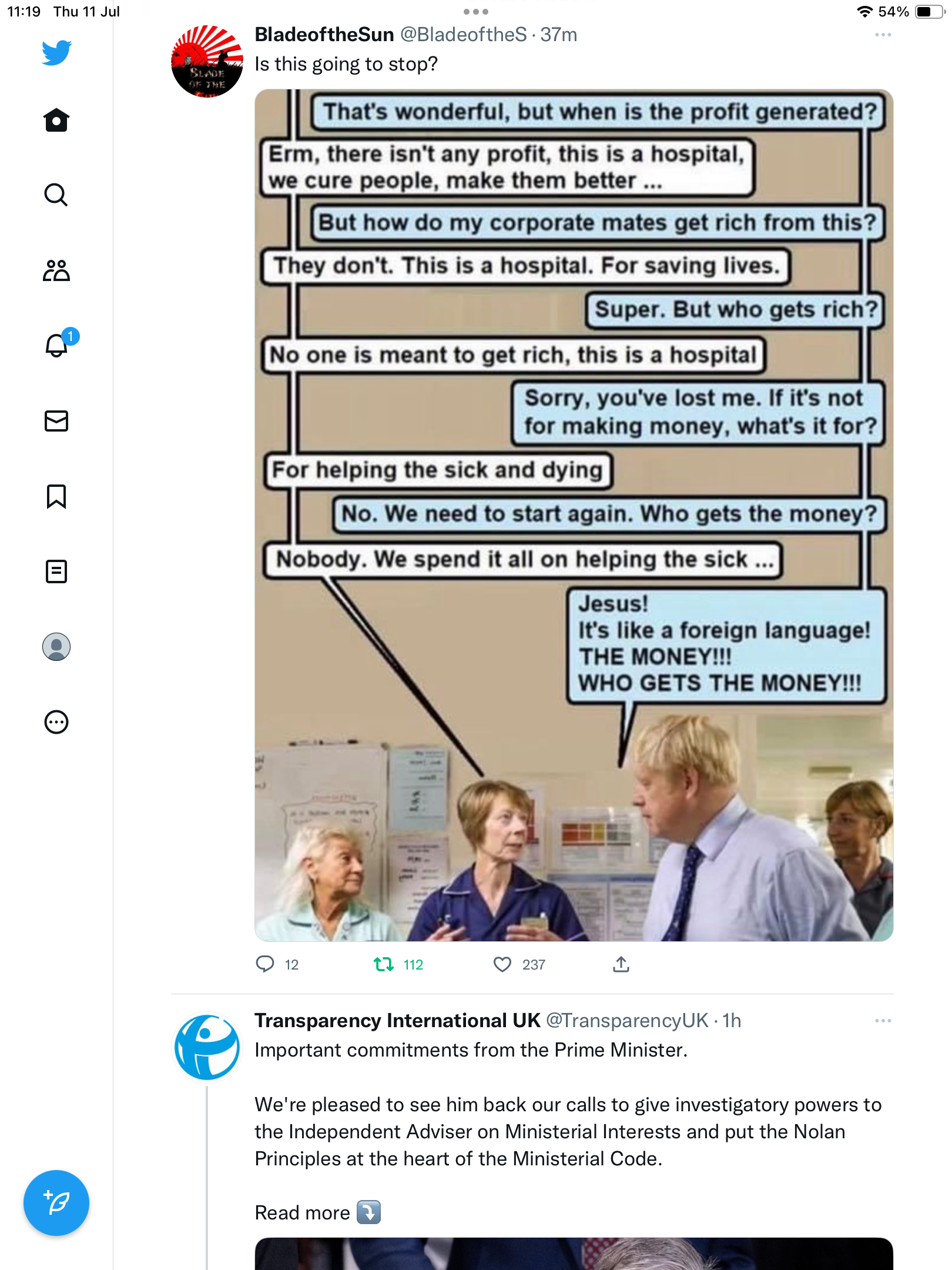952x1270 pixels.
Task: Go to the Home timeline icon
Action: click(56, 120)
